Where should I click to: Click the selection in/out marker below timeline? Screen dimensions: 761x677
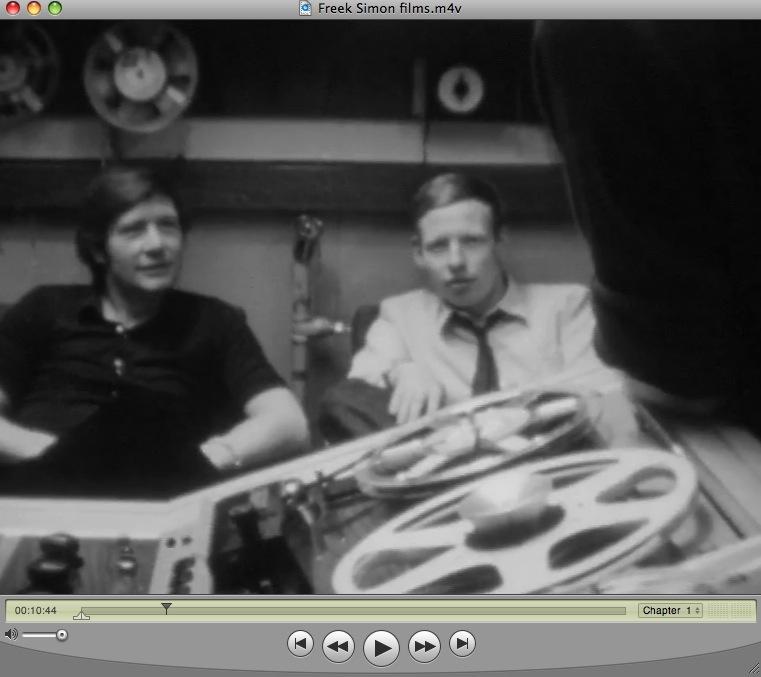click(82, 615)
